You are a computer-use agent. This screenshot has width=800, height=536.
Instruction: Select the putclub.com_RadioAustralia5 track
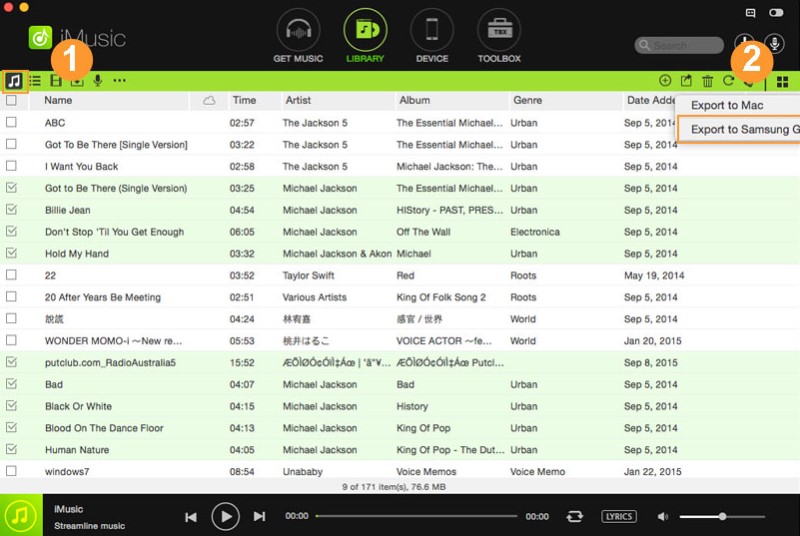pos(110,363)
